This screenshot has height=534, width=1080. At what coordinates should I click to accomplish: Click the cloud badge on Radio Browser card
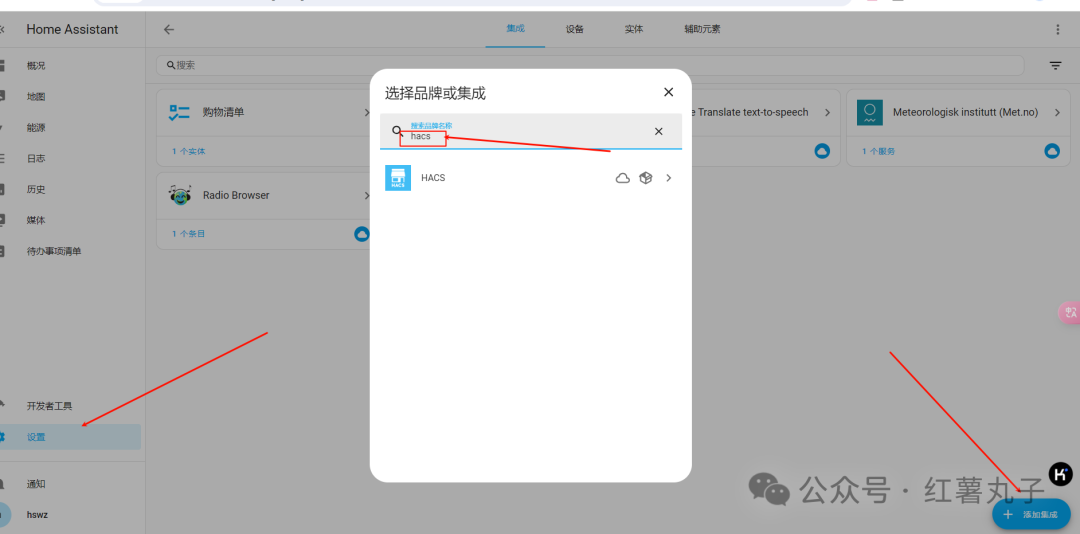click(x=362, y=234)
